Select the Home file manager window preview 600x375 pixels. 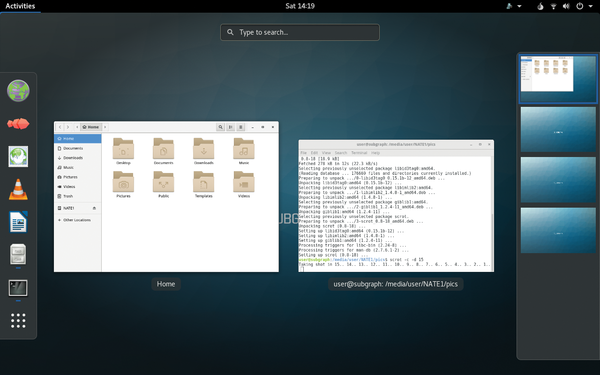(x=166, y=197)
